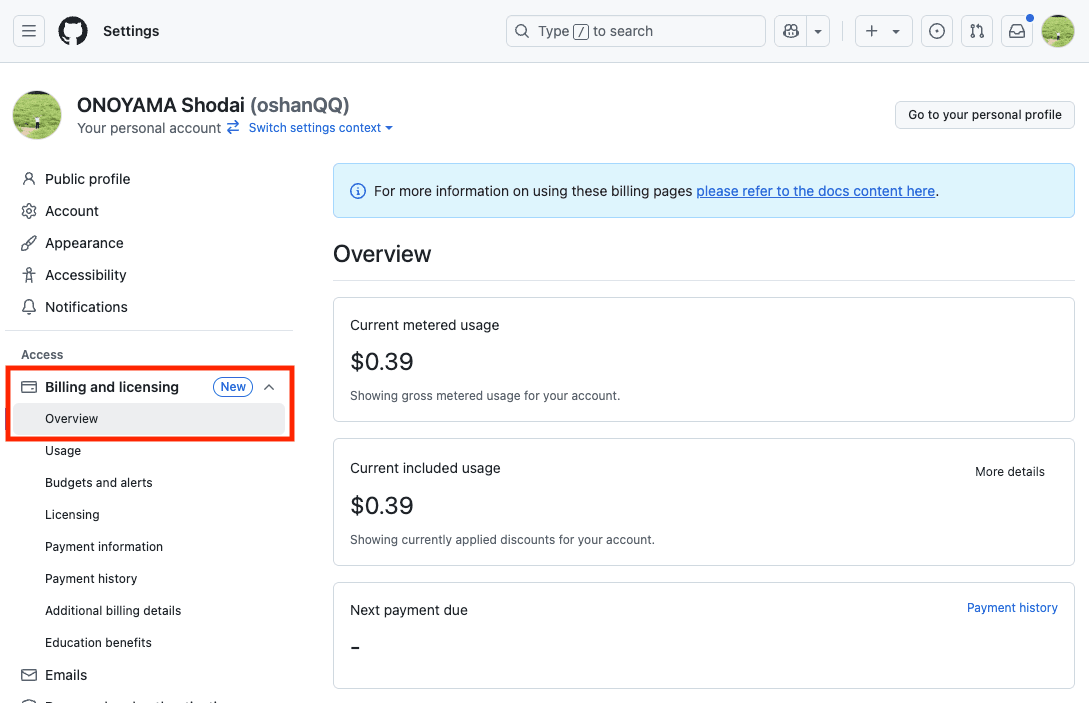The width and height of the screenshot is (1089, 703).
Task: Click the Settings title in header
Action: [131, 31]
